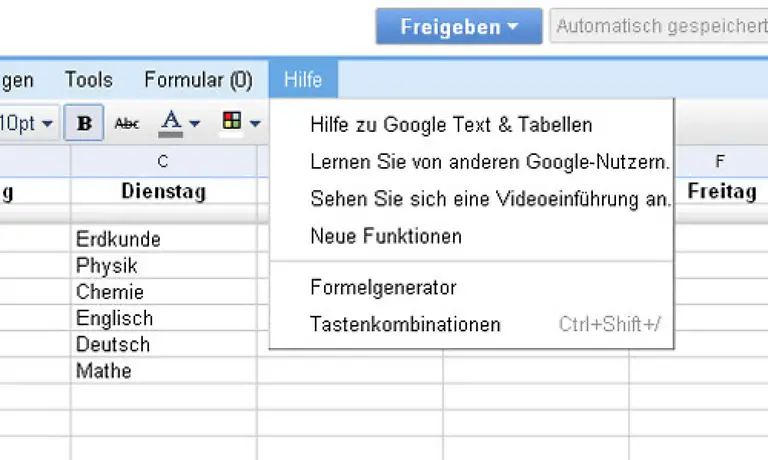Click the cell containing Erdkunde
Image resolution: width=768 pixels, height=460 pixels.
click(x=164, y=239)
